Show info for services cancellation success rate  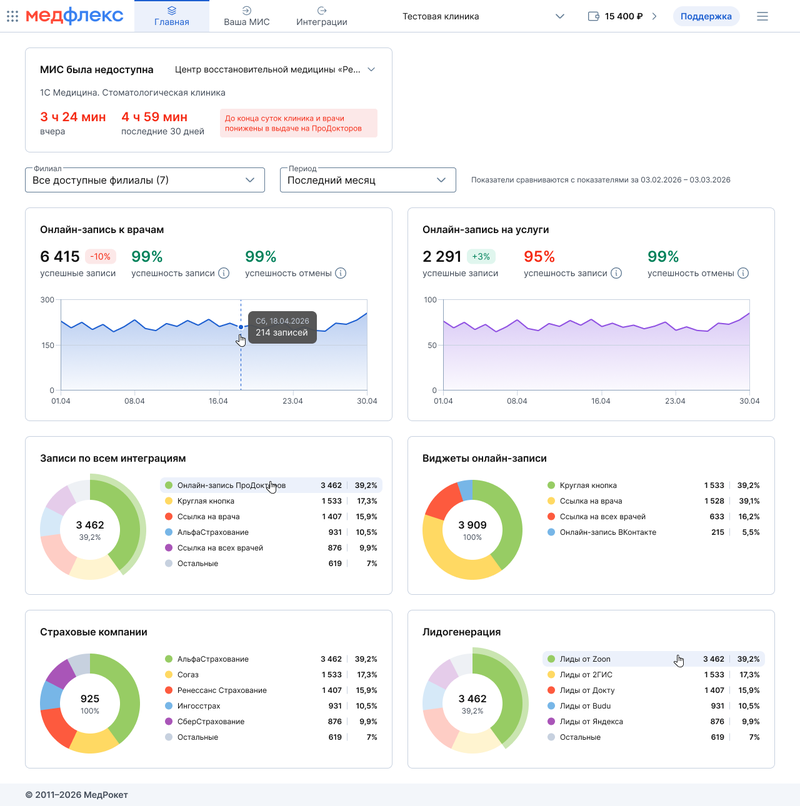pyautogui.click(x=743, y=273)
